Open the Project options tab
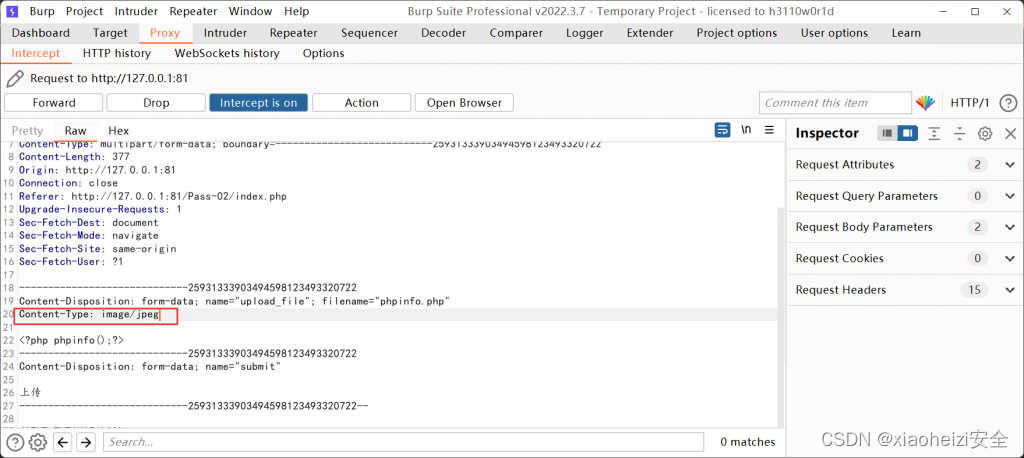Viewport: 1024px width, 458px height. pos(737,33)
